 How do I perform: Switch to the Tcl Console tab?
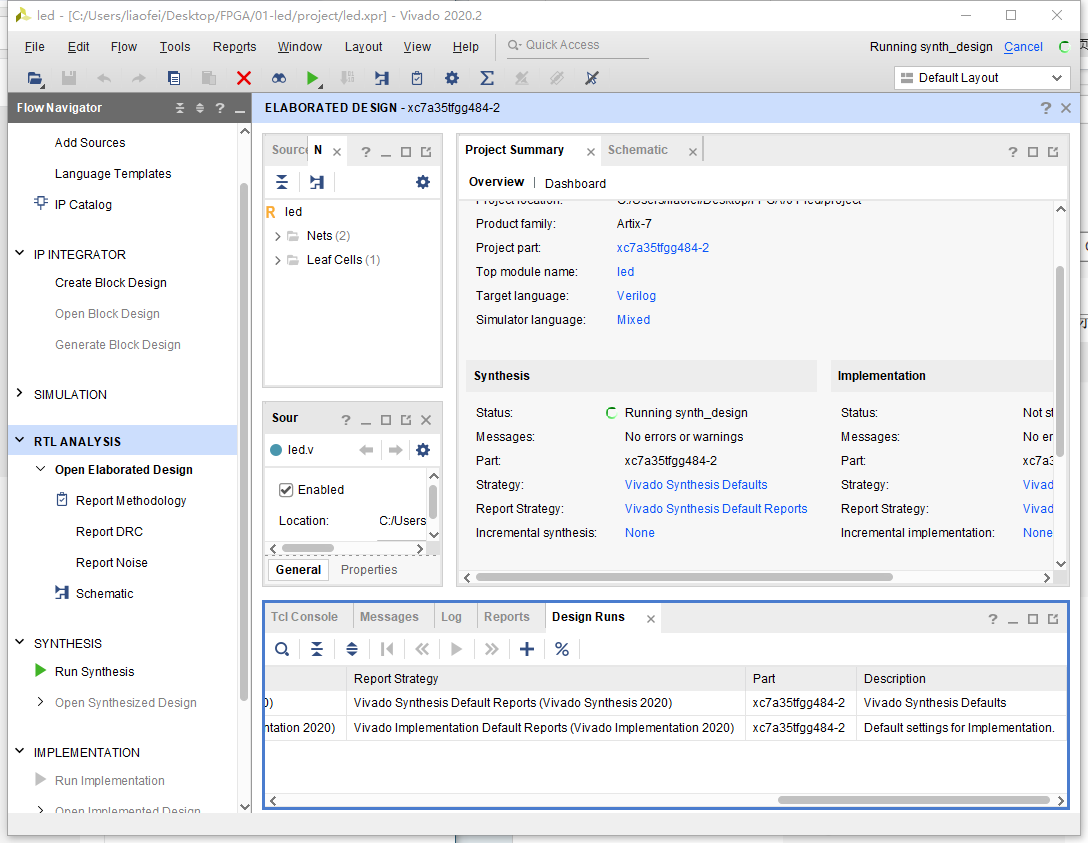304,617
